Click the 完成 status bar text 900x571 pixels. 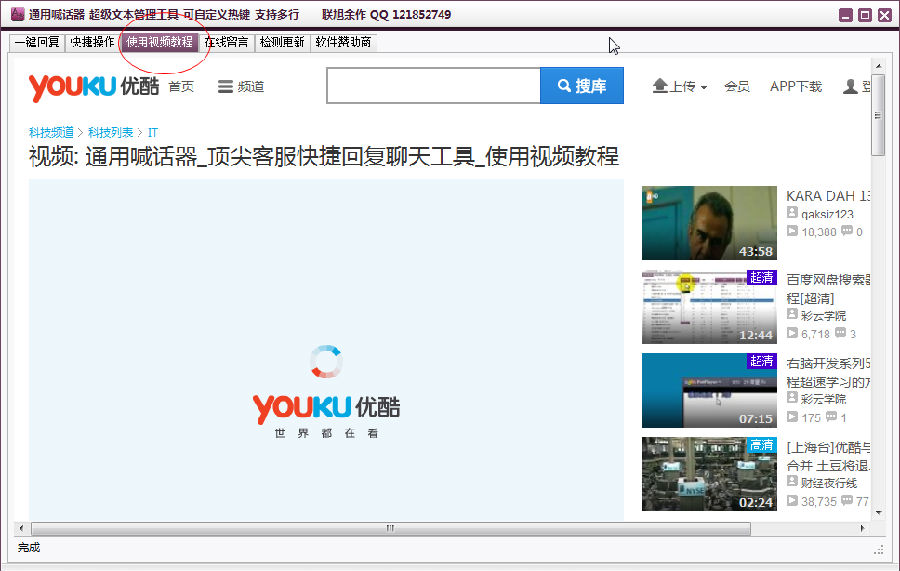click(x=29, y=547)
